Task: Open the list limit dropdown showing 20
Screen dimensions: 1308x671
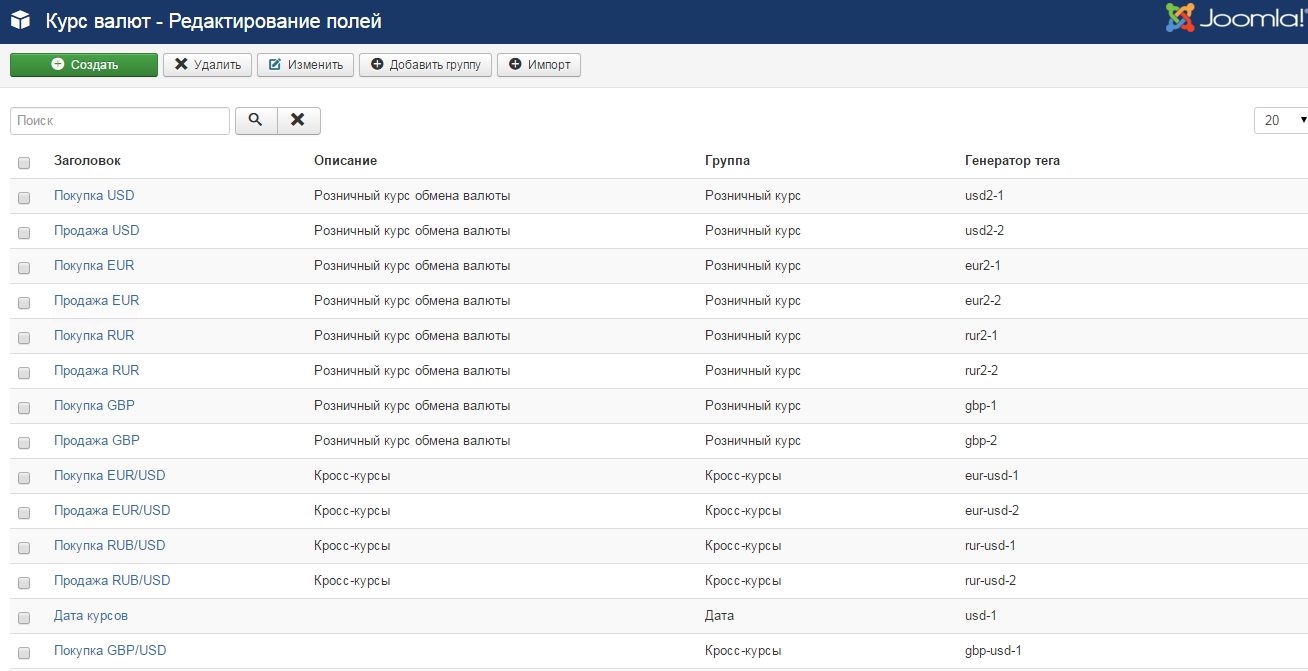Action: point(1282,120)
